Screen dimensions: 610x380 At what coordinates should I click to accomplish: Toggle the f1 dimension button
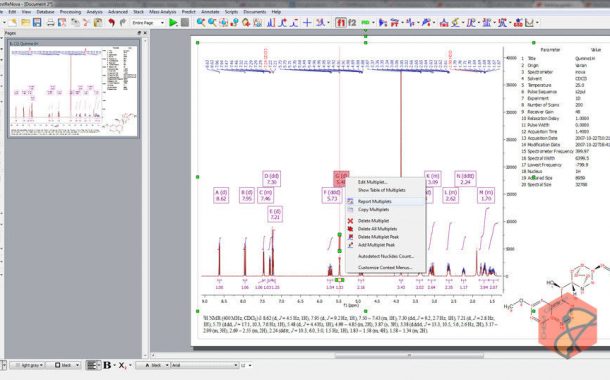tap(341, 23)
